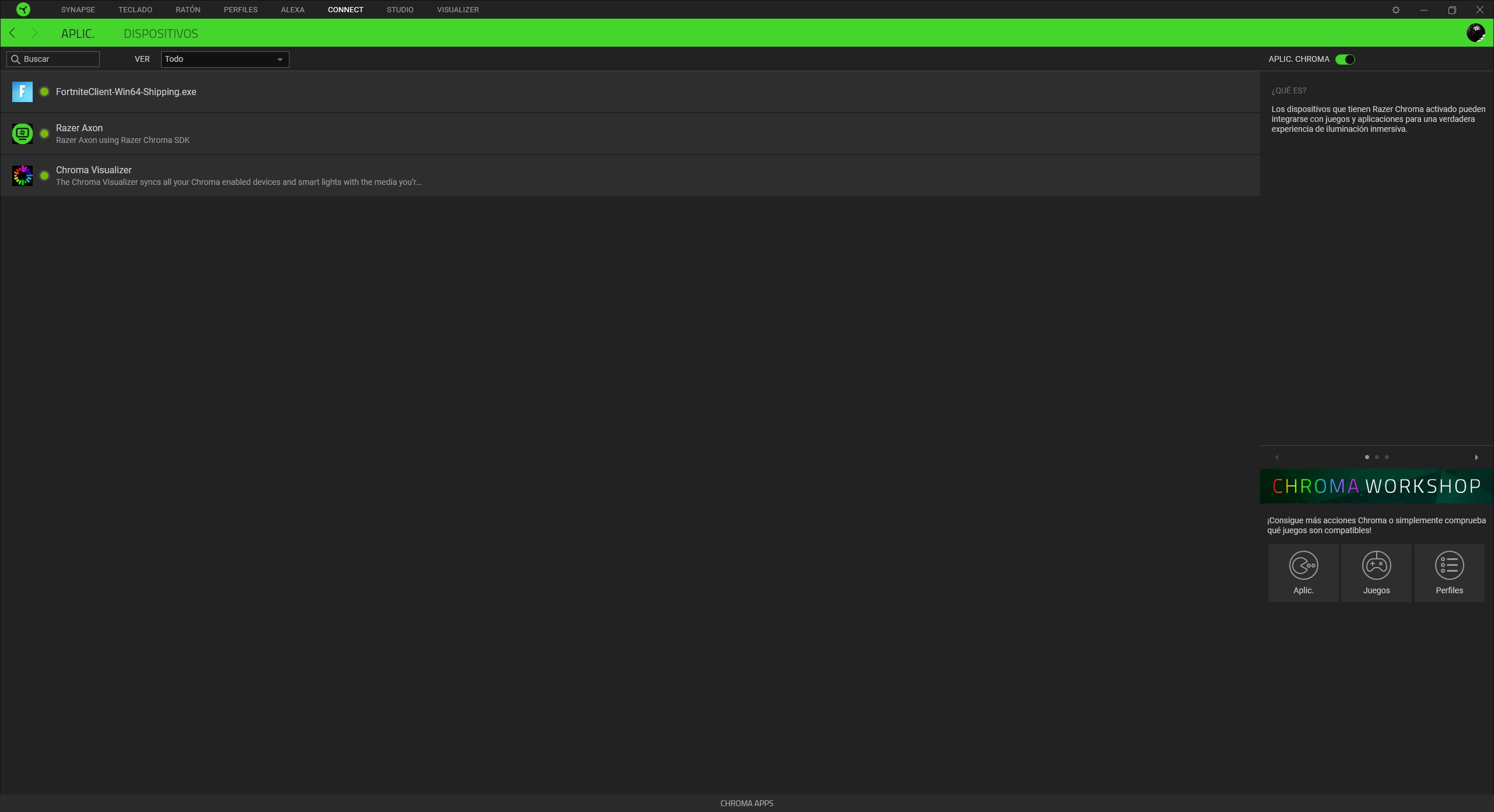1494x812 pixels.
Task: Click the Buscar search field
Action: tap(53, 59)
